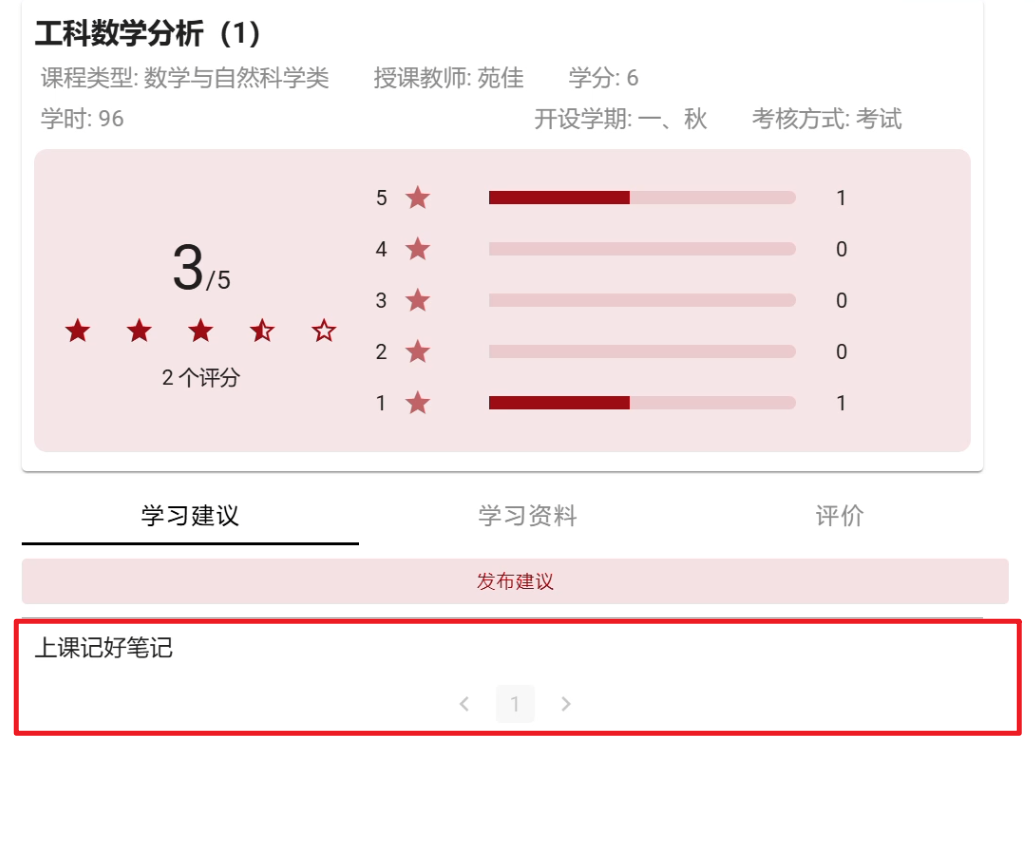
Task: Click the star icon in 2-star row
Action: (418, 352)
